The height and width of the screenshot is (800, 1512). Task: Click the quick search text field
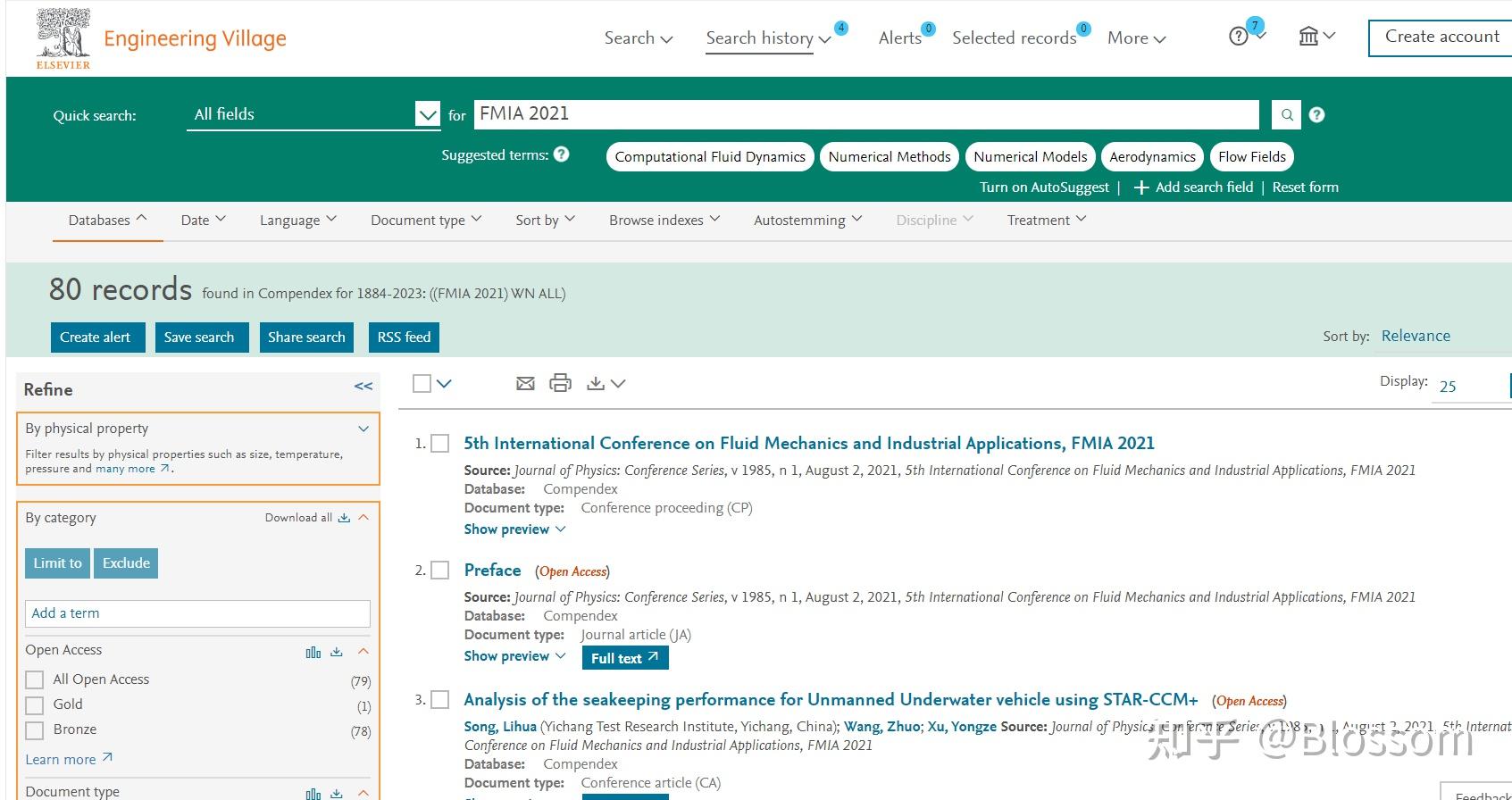(x=865, y=114)
